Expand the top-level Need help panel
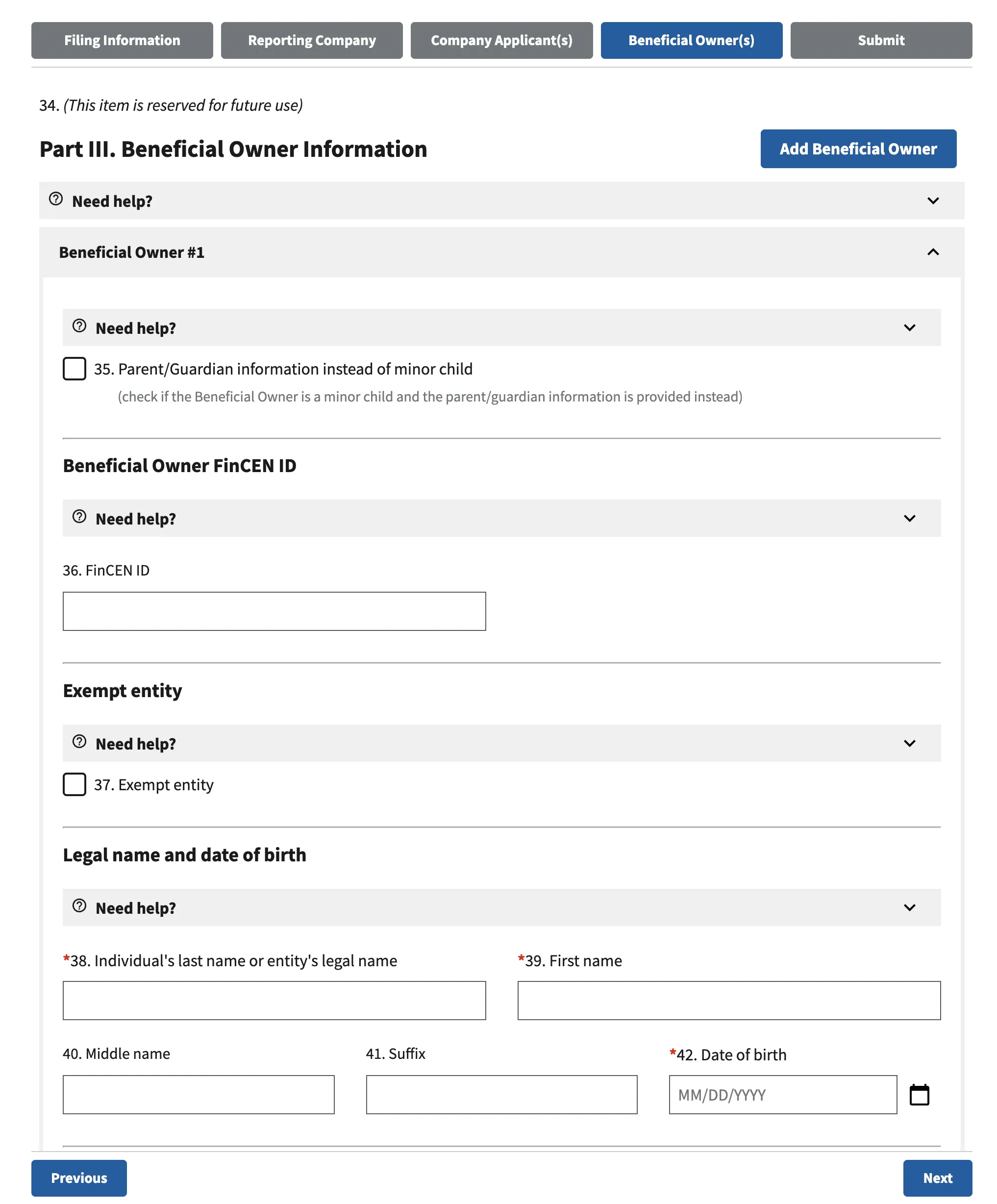 (932, 201)
